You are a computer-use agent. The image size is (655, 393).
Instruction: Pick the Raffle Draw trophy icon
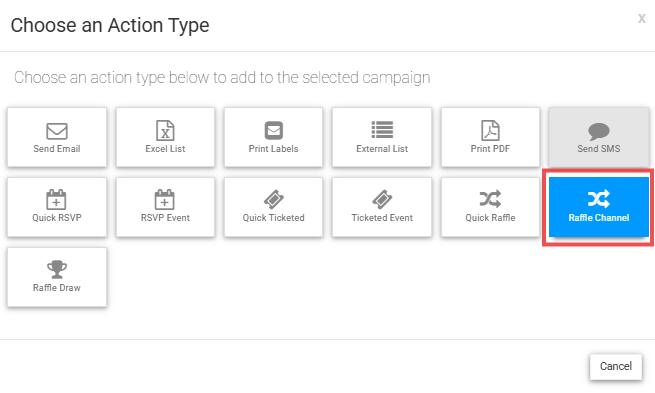click(57, 269)
